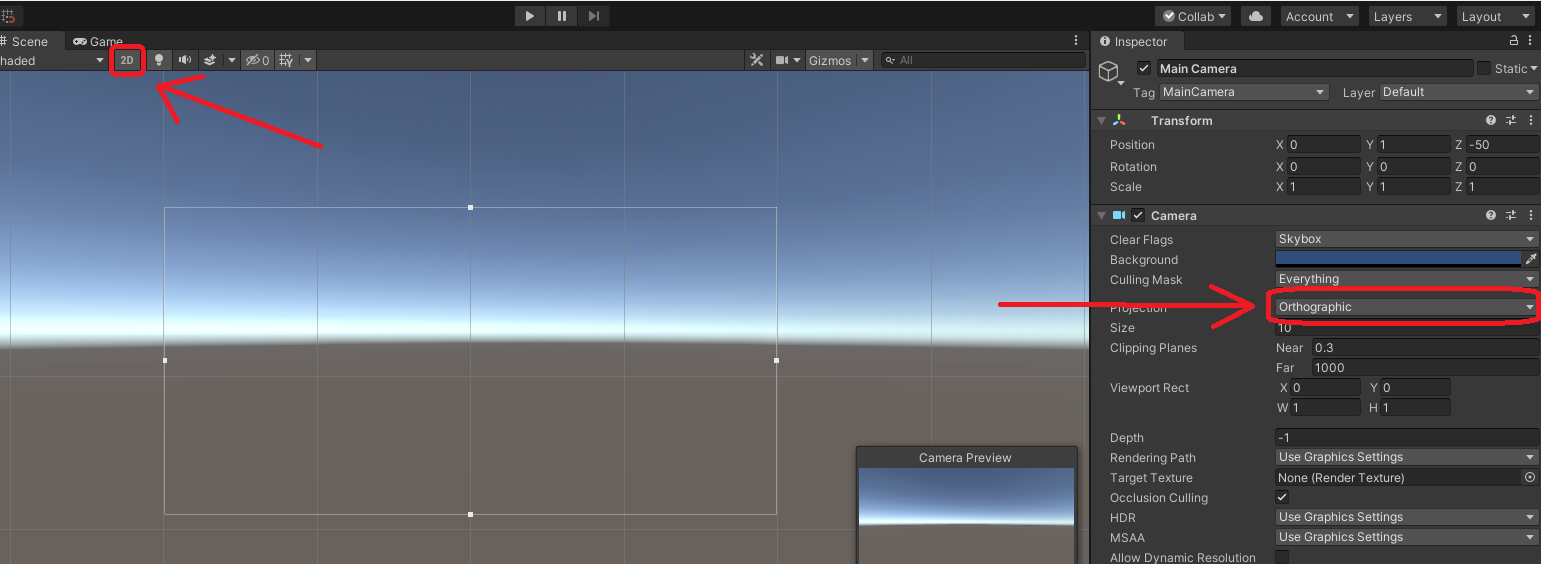Open the scene camera settings icon

783,60
